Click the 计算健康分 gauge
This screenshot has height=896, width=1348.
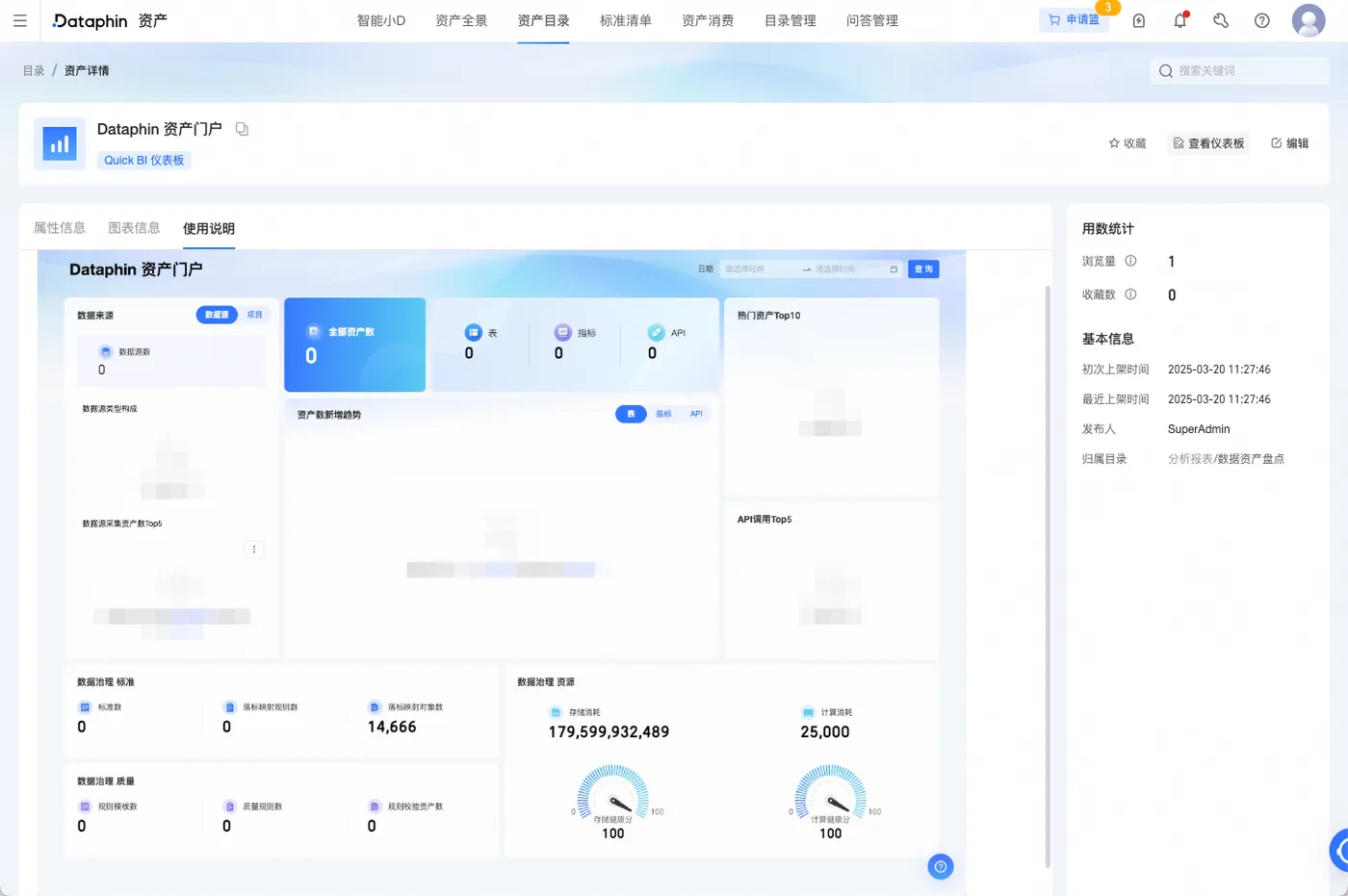pyautogui.click(x=830, y=795)
